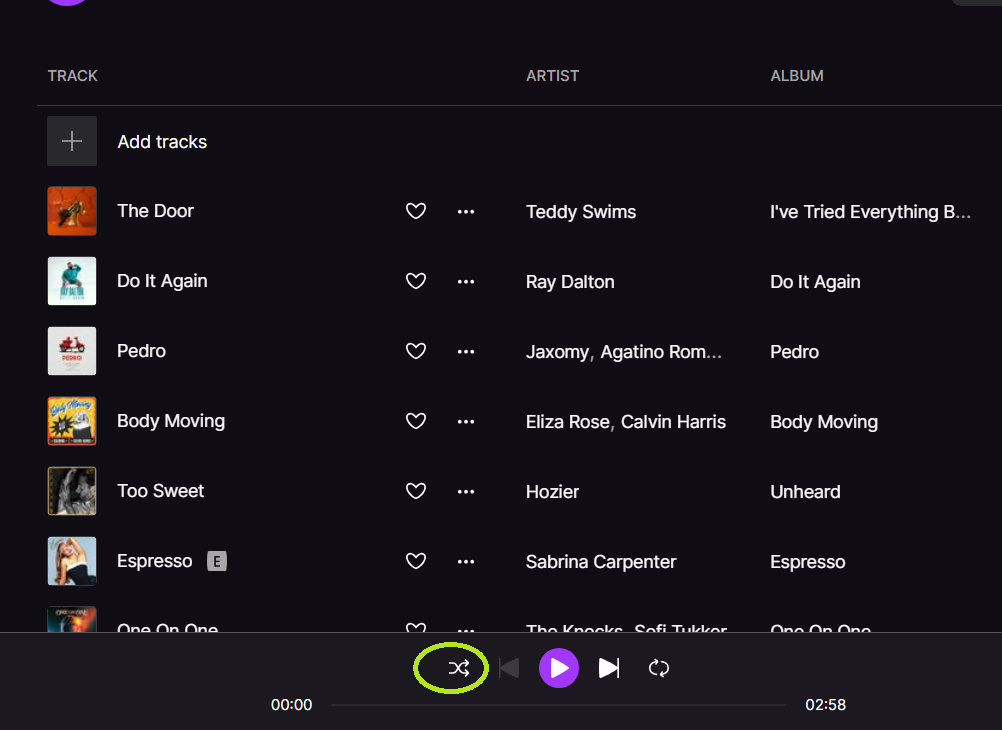Open more options for Do It Again
The height and width of the screenshot is (730, 1002).
466,281
